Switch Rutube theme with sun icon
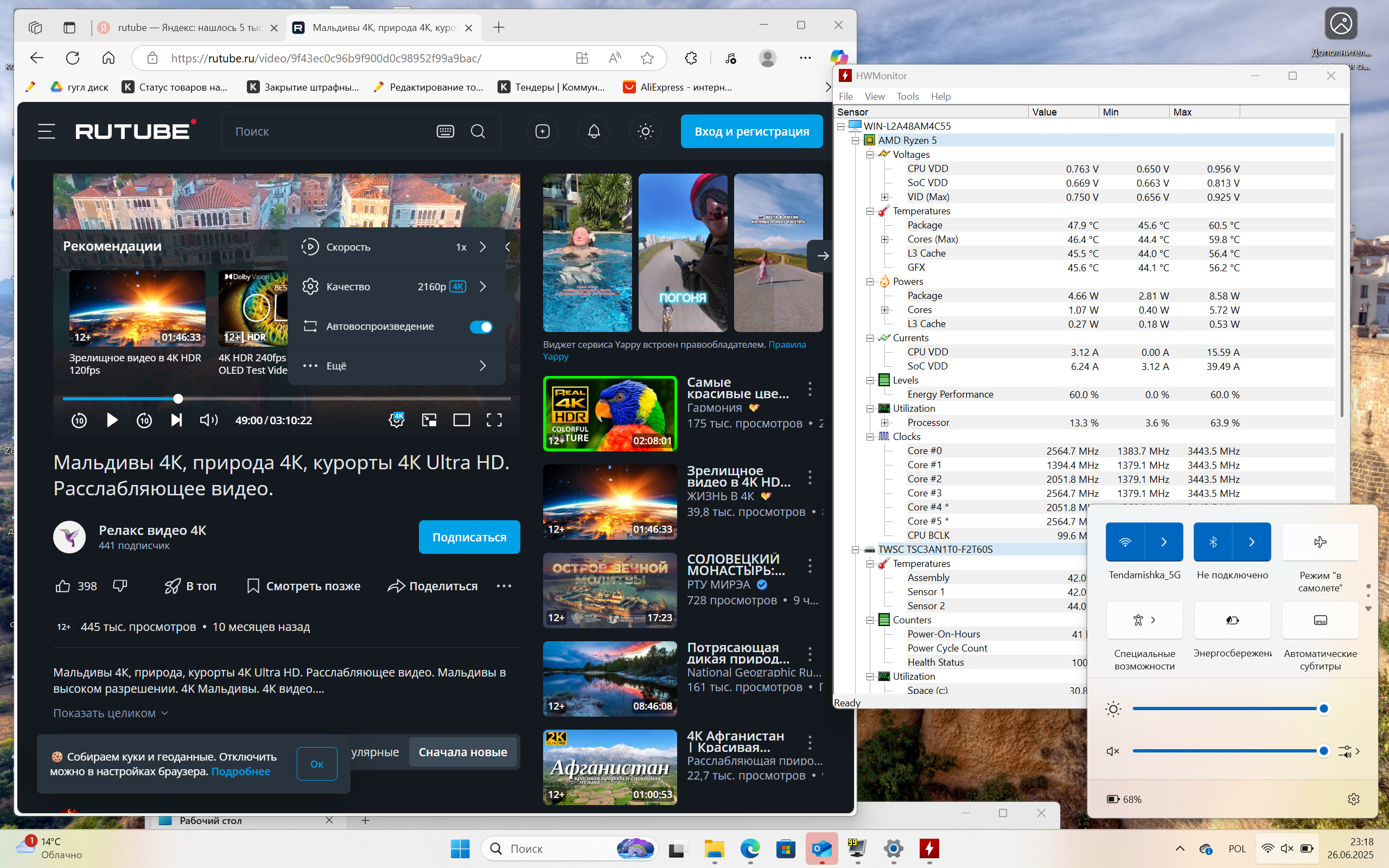The height and width of the screenshot is (868, 1389). pos(645,131)
